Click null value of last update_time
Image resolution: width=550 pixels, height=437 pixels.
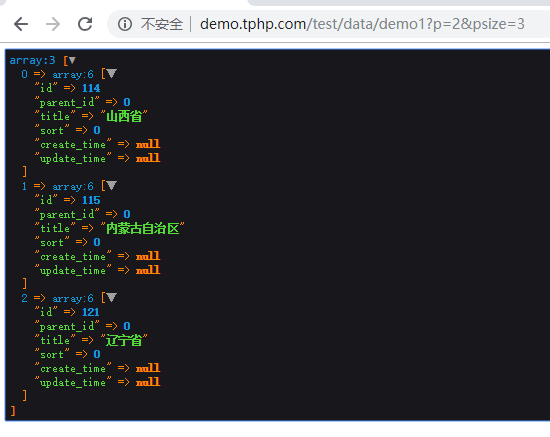click(148, 382)
